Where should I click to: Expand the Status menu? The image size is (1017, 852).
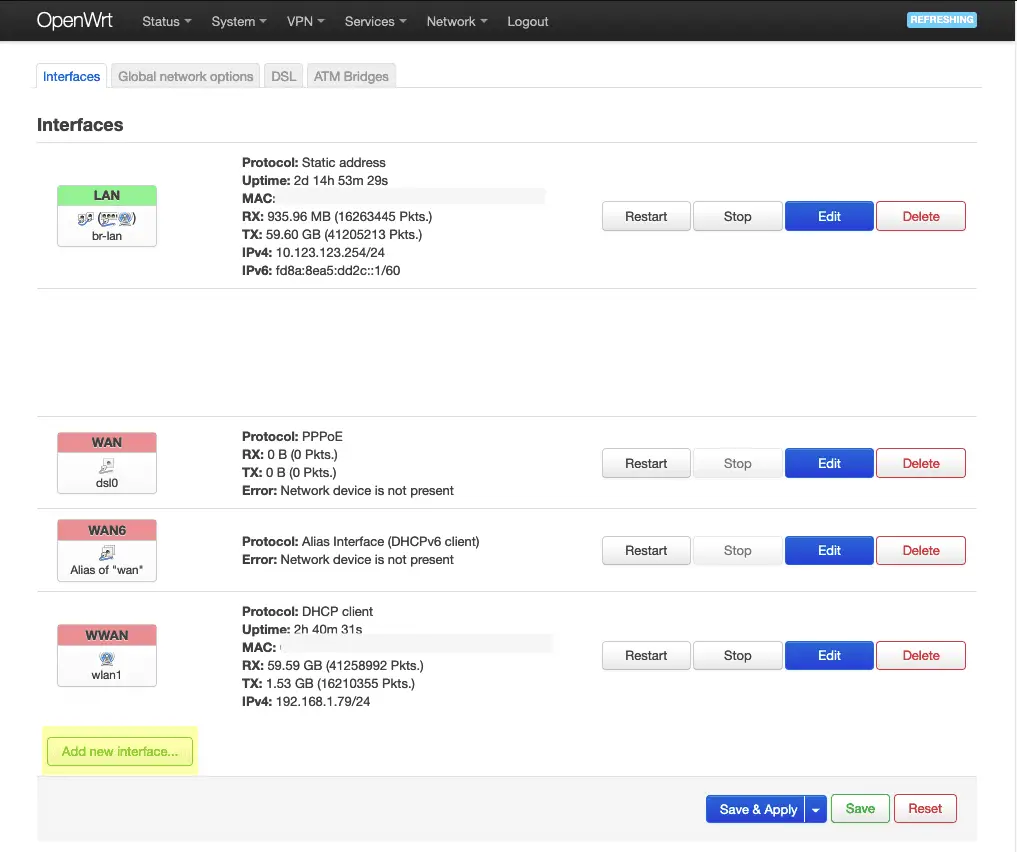pyautogui.click(x=167, y=21)
